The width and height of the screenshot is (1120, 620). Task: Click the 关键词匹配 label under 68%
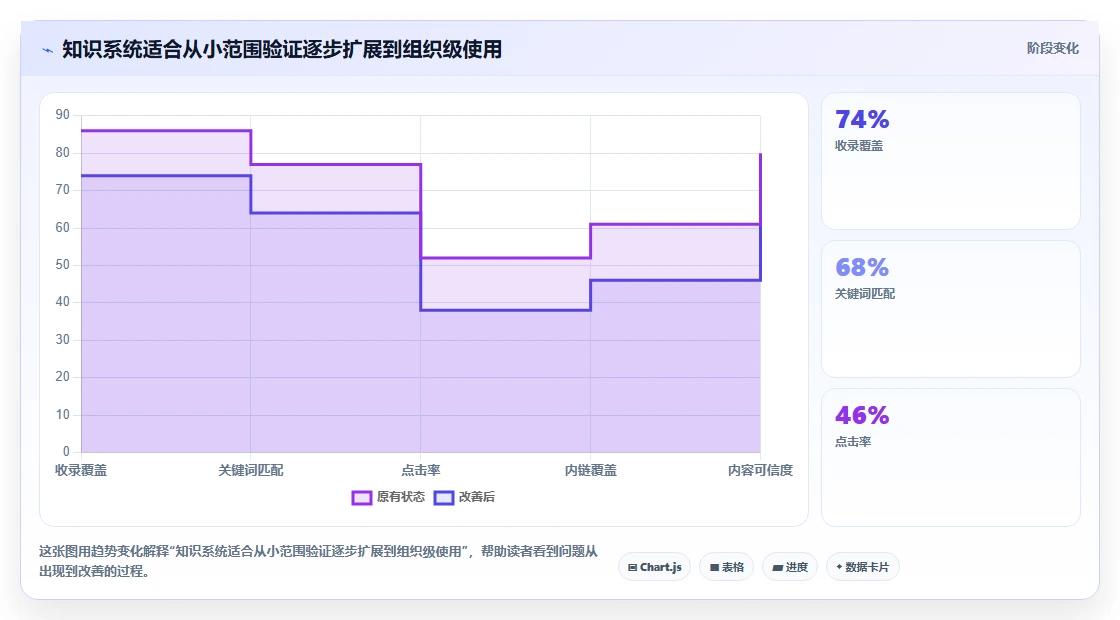865,294
